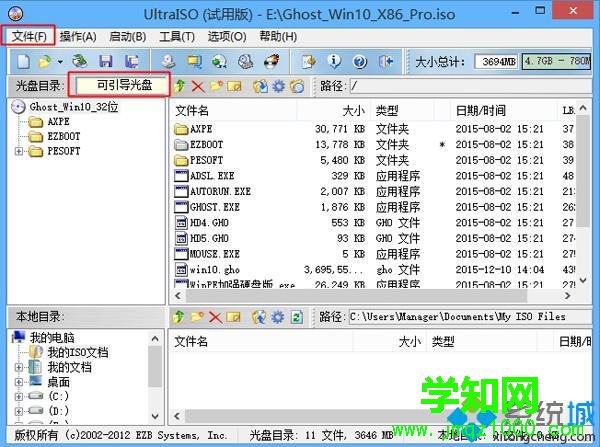Click the blue question mark Help icon

(x=360, y=61)
